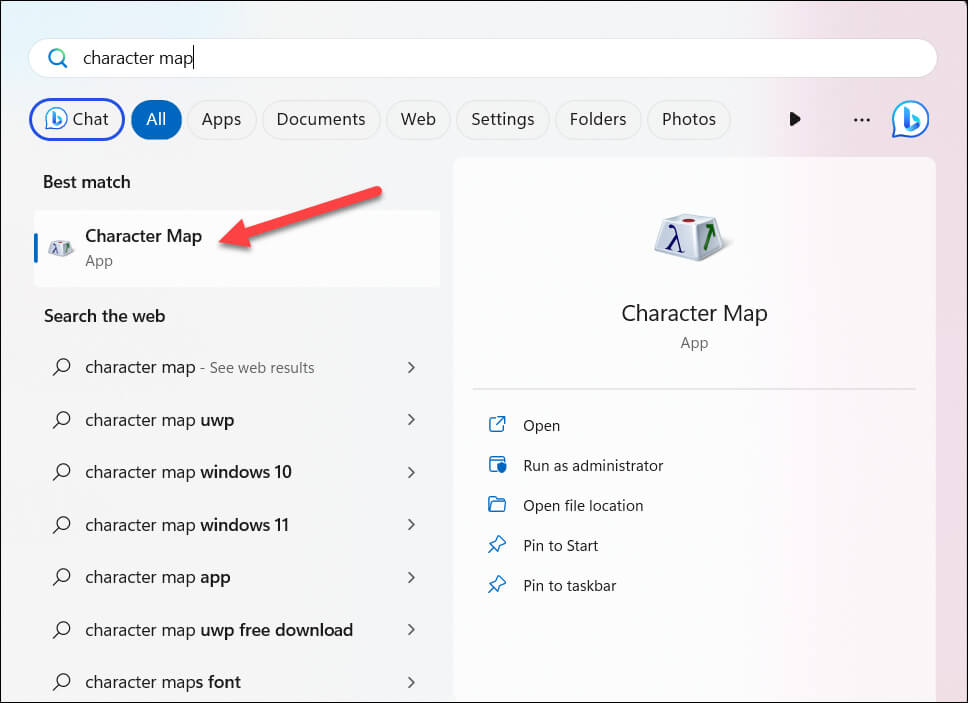The image size is (968, 703).
Task: Expand the 'character map app' chevron
Action: pos(411,578)
